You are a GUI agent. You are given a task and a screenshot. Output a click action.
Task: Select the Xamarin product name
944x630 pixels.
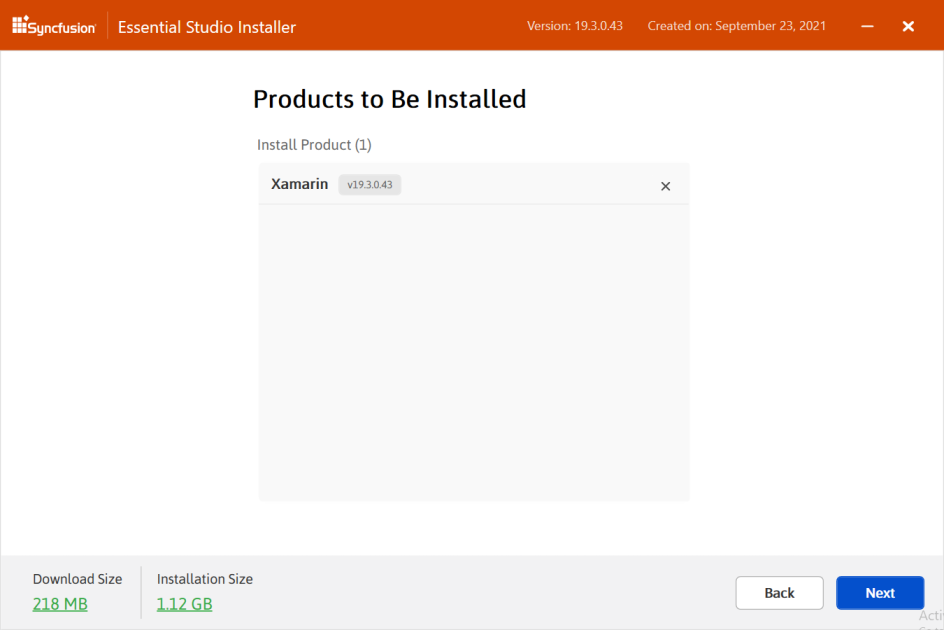(x=299, y=184)
